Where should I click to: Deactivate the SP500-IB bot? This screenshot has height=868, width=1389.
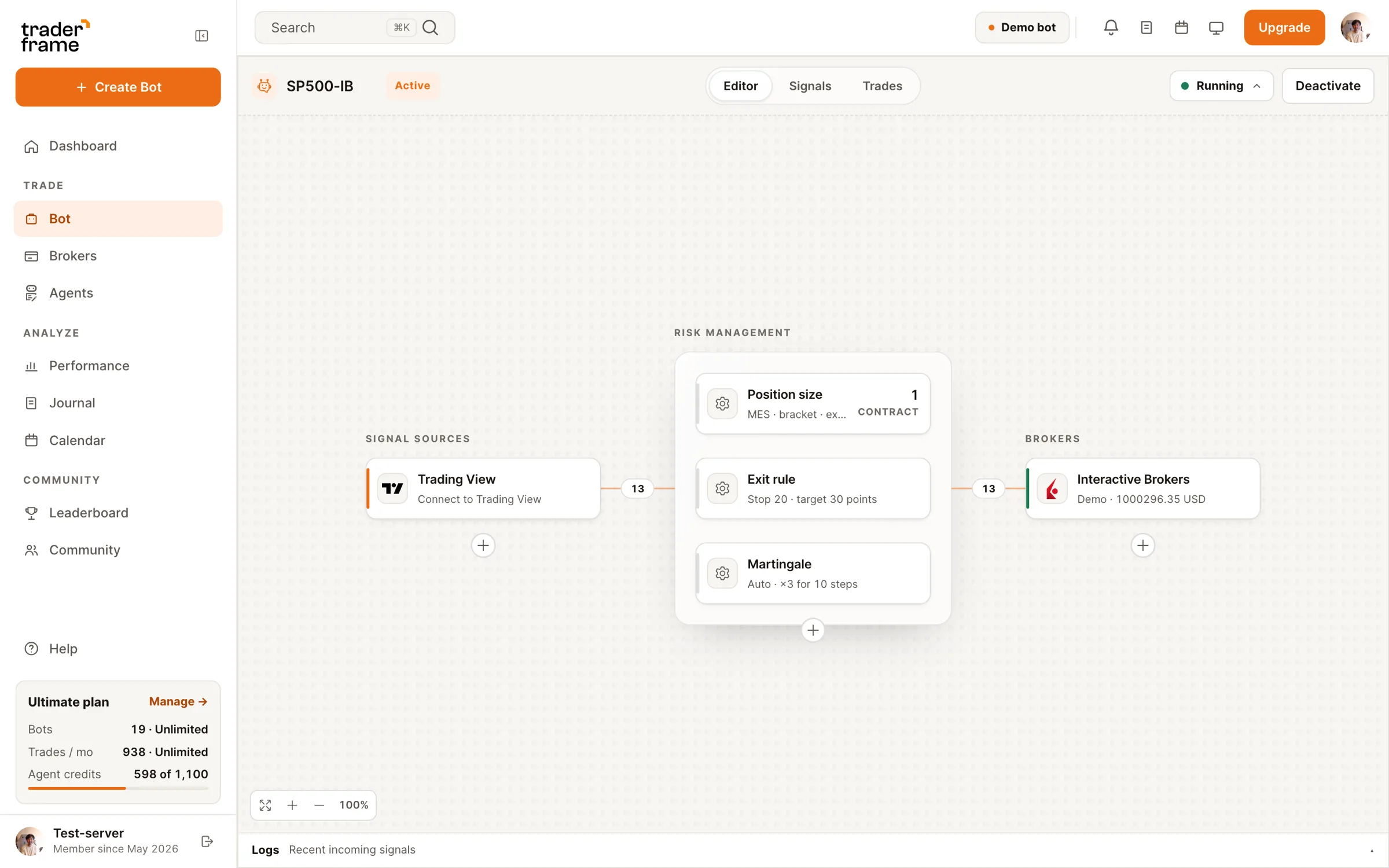click(1328, 86)
